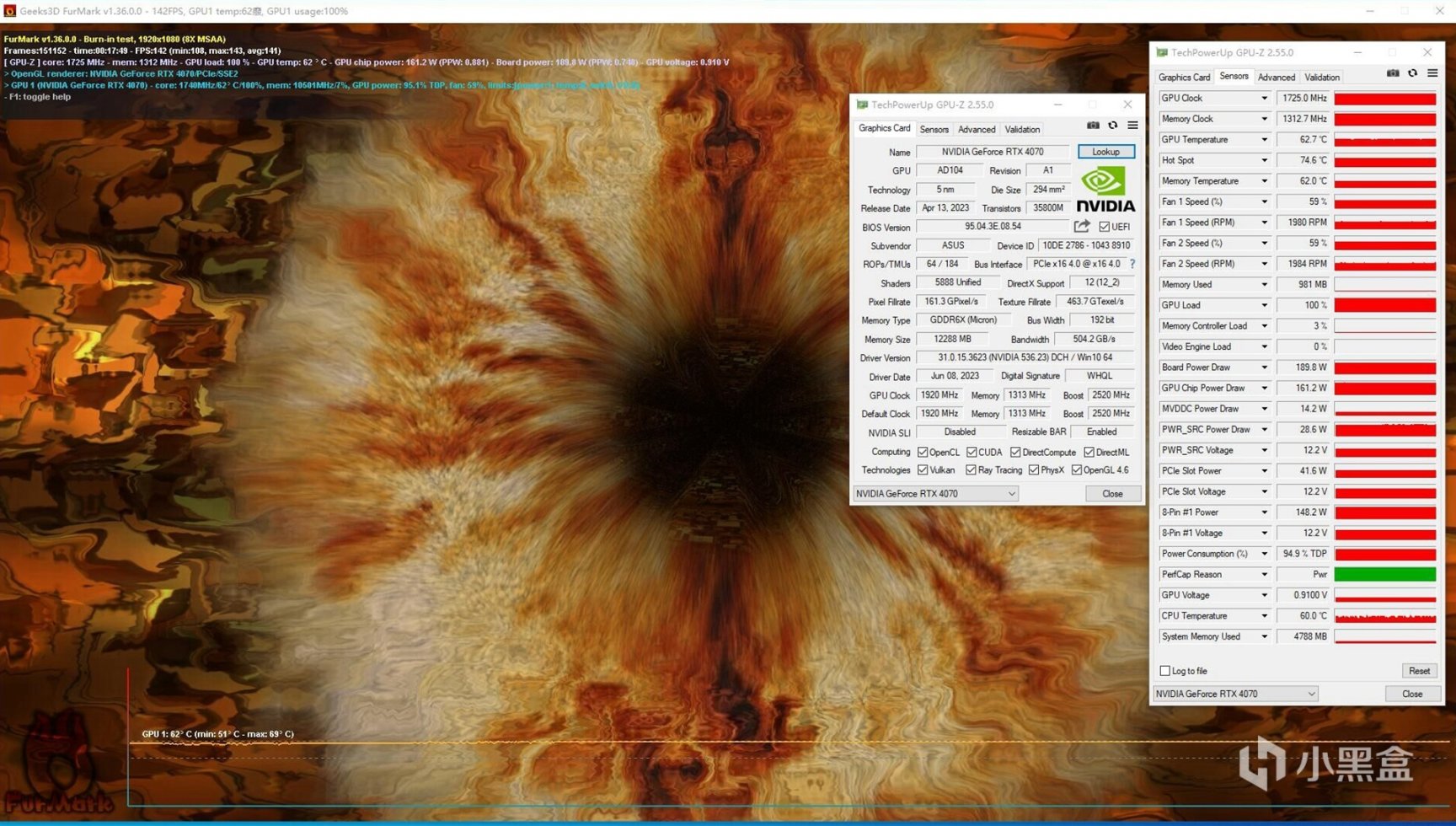
Task: Open the hamburger menu in GPU-Z Sensors window
Action: tap(1432, 73)
